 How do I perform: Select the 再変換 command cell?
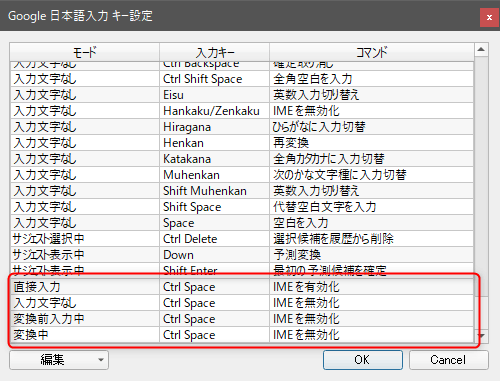pos(371,143)
